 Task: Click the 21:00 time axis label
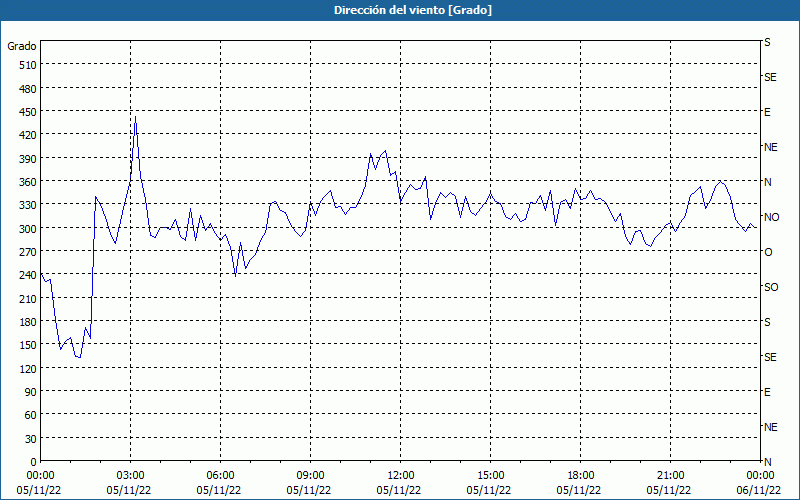pos(670,476)
